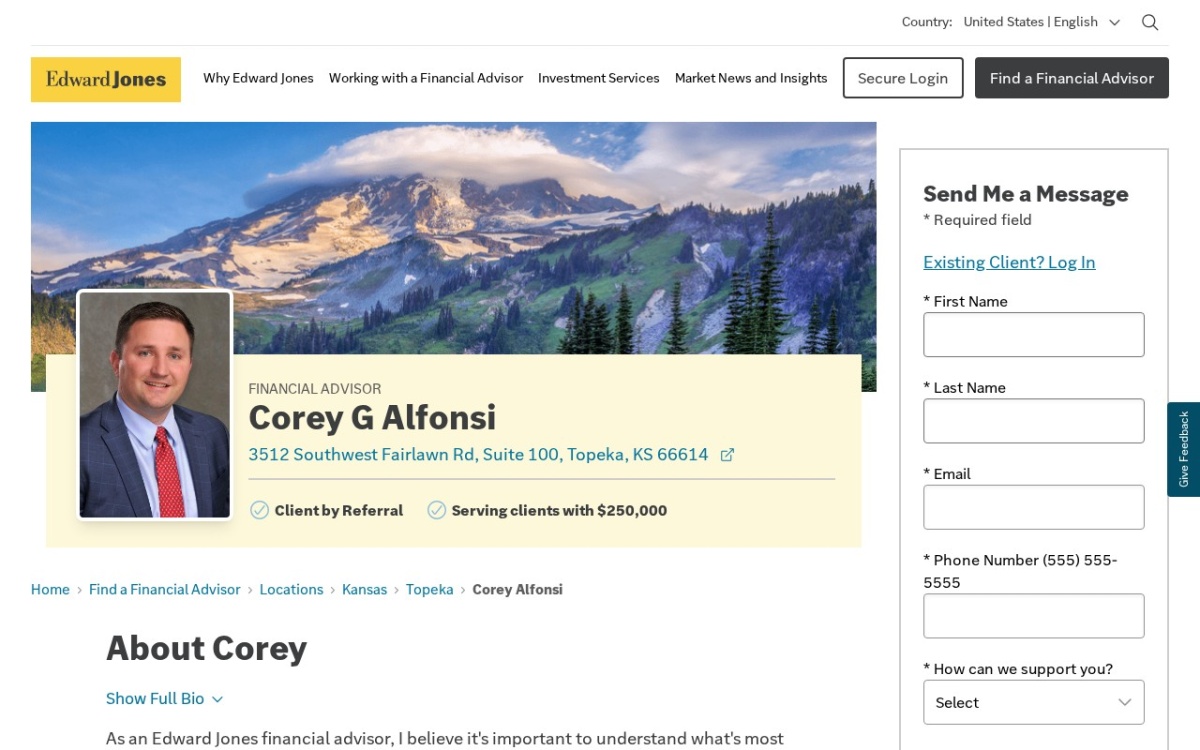Focus the First Name input field
This screenshot has width=1200, height=750.
(1033, 335)
